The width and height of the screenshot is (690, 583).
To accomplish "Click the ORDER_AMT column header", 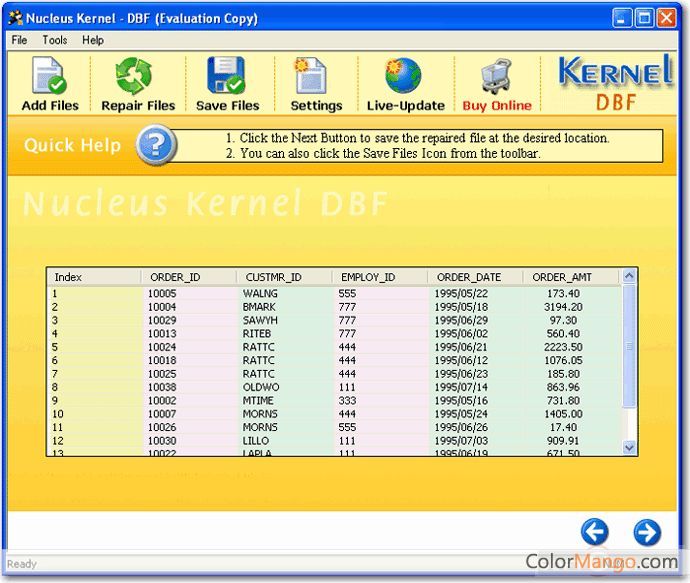I will [570, 277].
